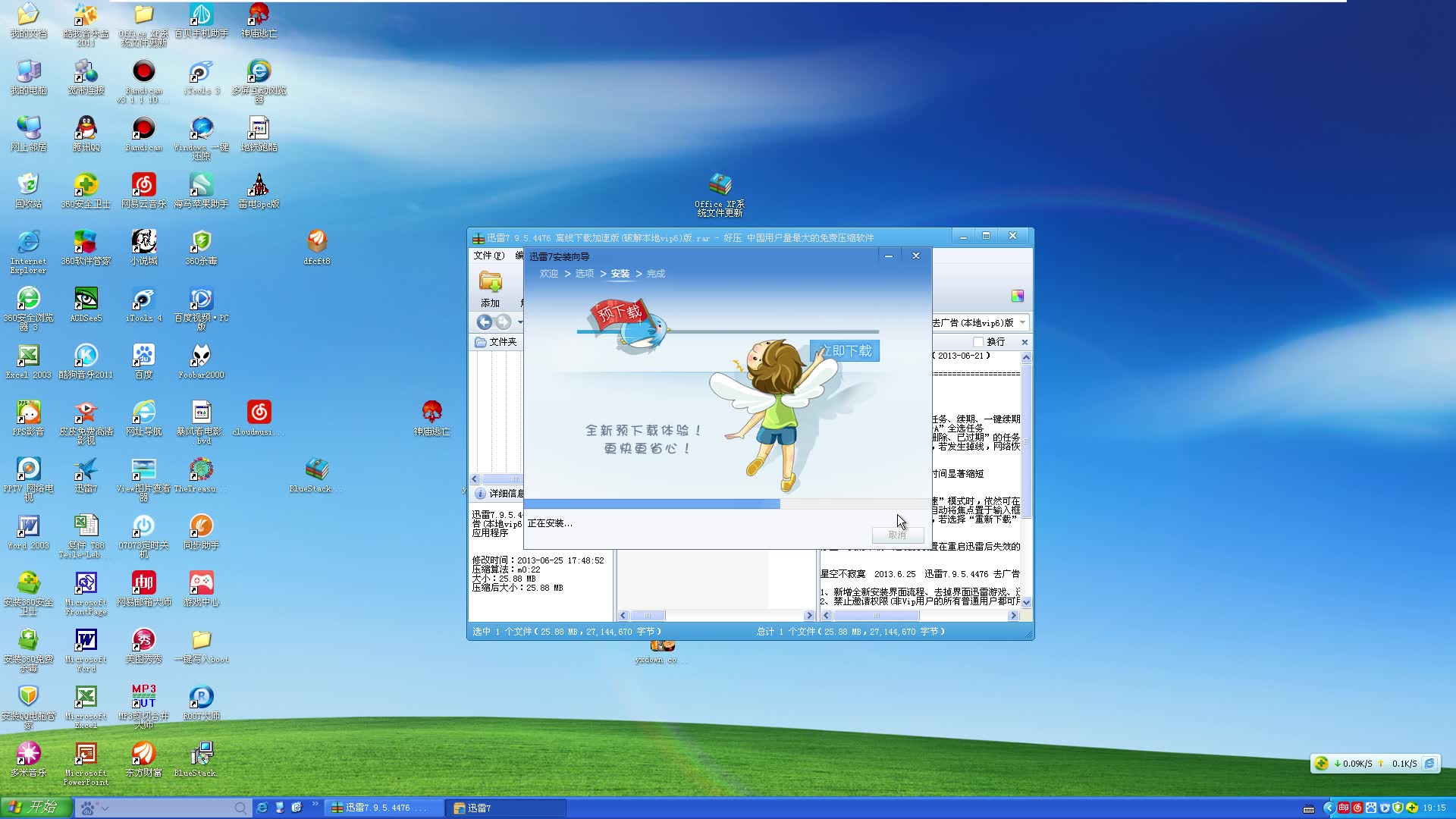Launch Internet Explorer from quick launch
This screenshot has width=1456, height=819.
[x=262, y=808]
